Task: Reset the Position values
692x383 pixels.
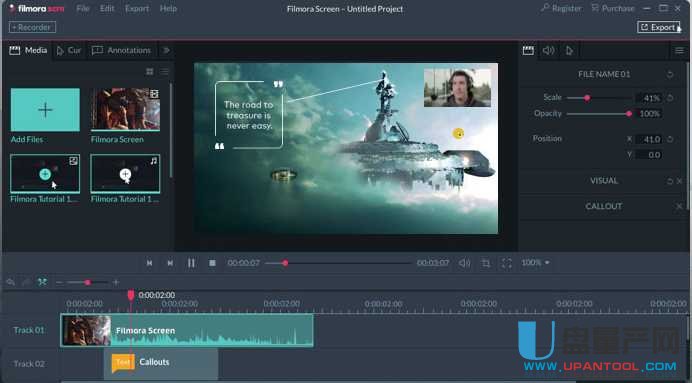Action: click(x=670, y=139)
